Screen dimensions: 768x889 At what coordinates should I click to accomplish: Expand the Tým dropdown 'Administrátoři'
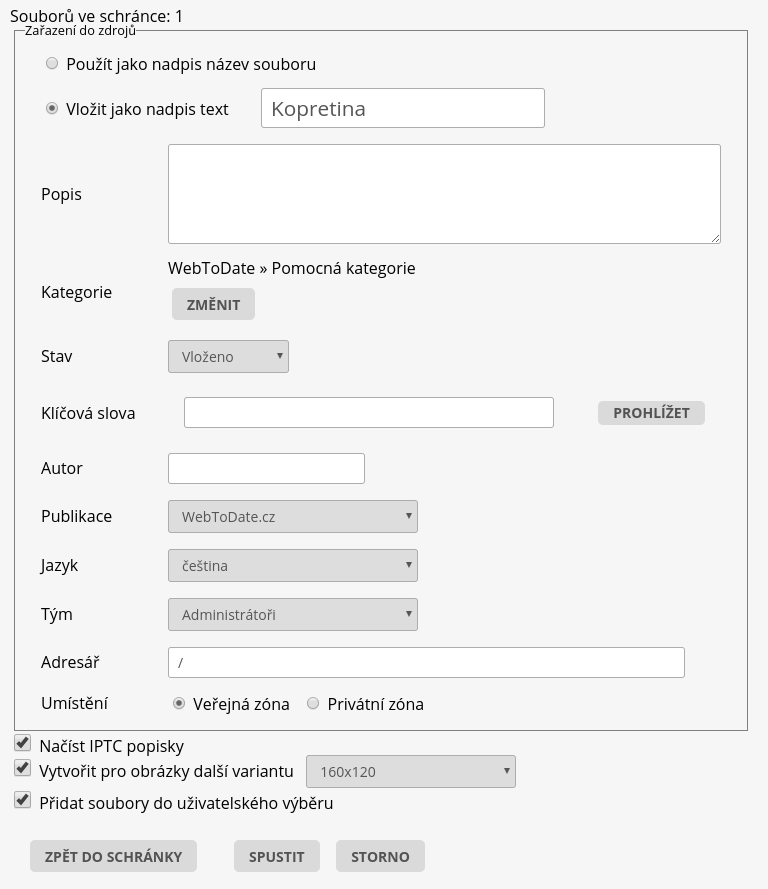[x=292, y=615]
